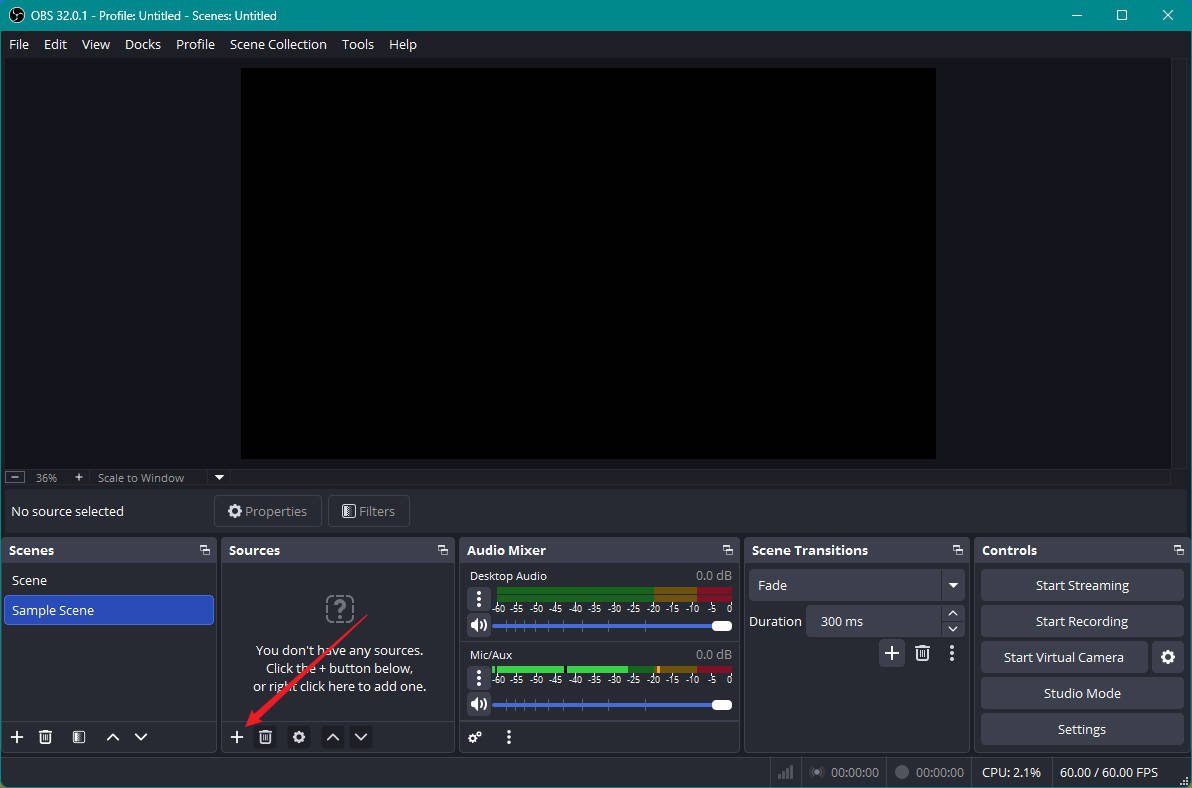The width and height of the screenshot is (1192, 788).
Task: Zoom in preview with plus button
Action: 78,477
